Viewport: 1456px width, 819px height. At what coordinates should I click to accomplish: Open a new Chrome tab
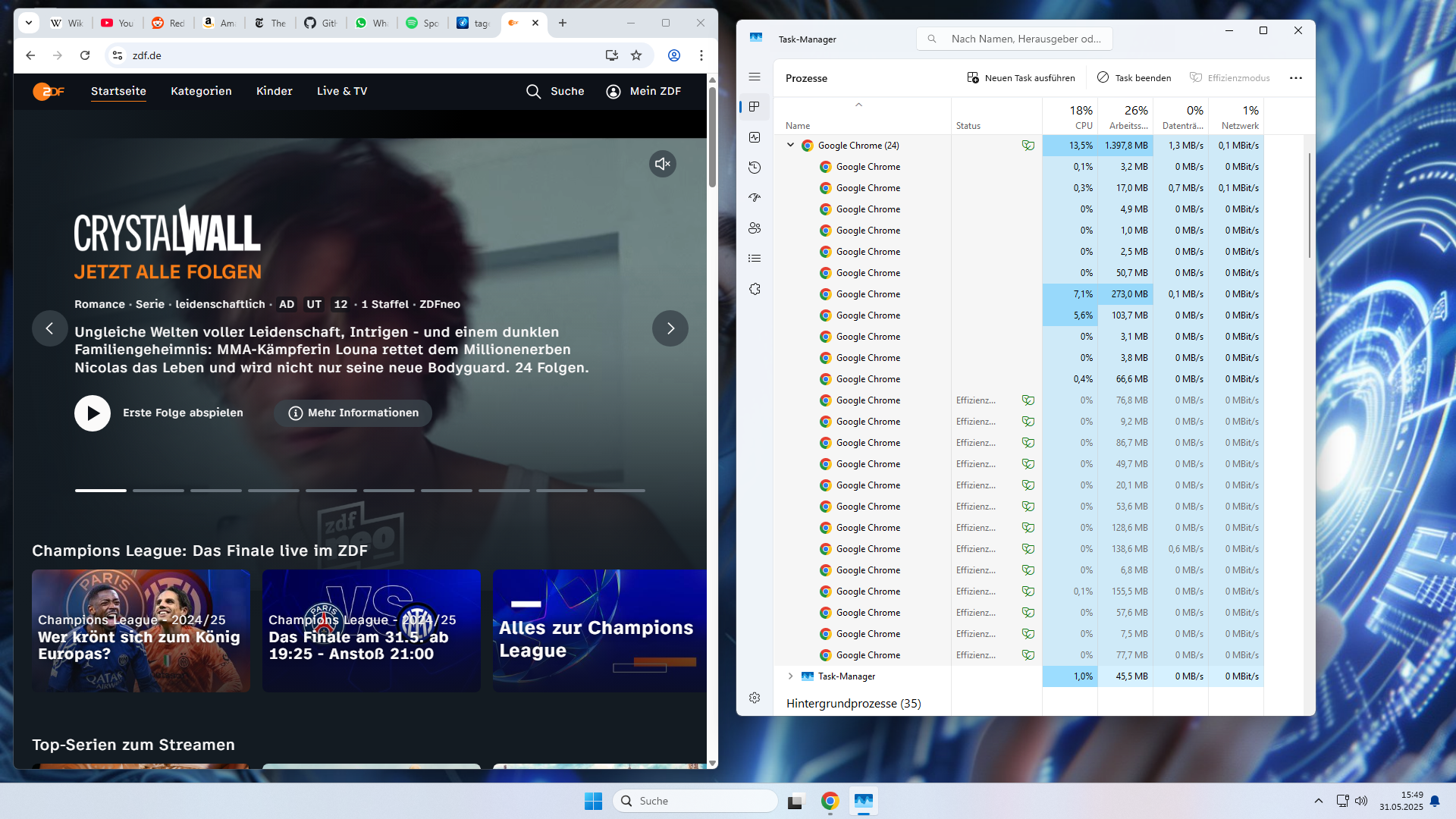tap(563, 23)
